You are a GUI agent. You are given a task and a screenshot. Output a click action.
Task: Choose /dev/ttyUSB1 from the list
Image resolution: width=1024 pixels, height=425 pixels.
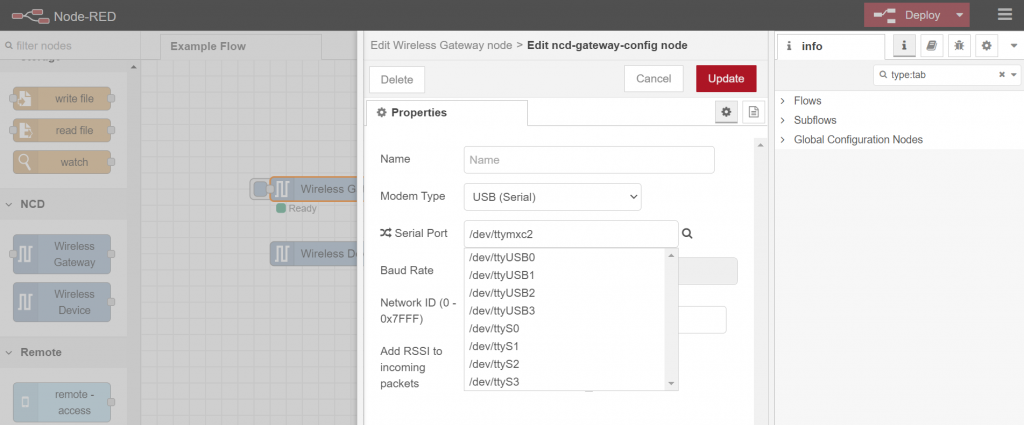pos(566,275)
